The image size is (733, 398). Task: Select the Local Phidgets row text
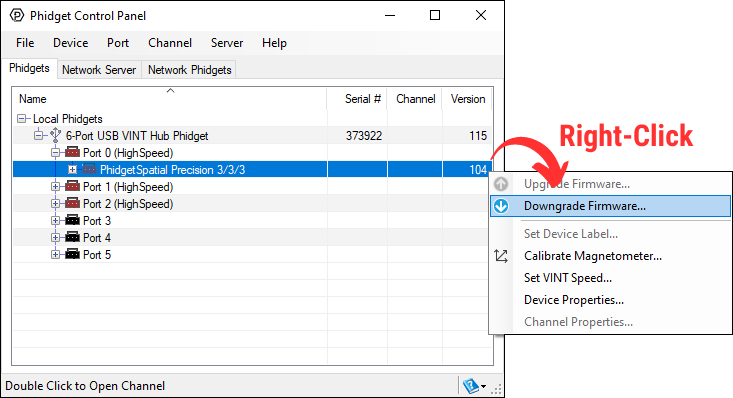(67, 119)
